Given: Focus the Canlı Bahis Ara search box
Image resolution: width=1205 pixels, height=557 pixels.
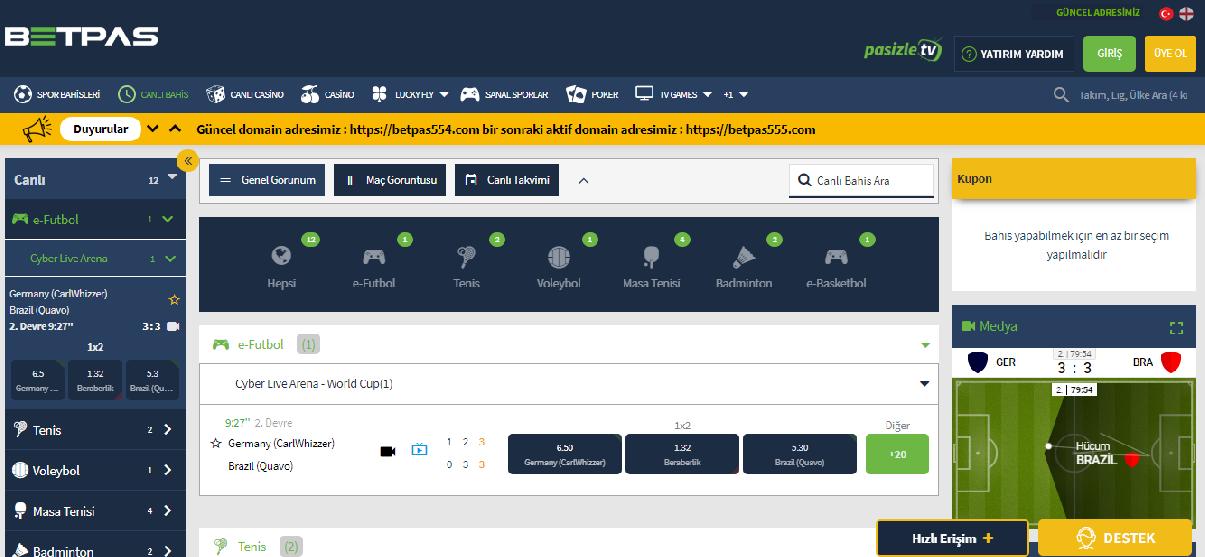Looking at the screenshot, I should click(861, 181).
